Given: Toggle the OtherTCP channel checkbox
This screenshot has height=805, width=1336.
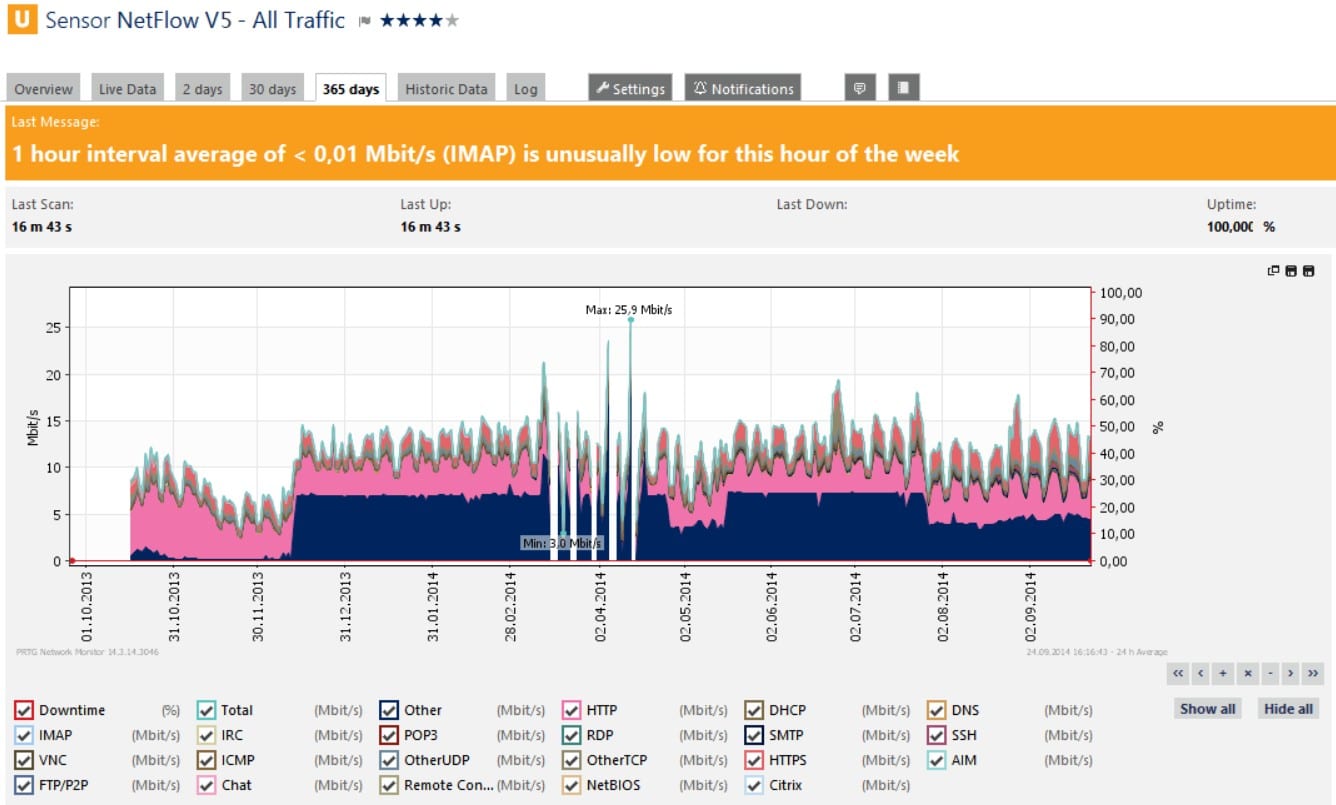Looking at the screenshot, I should (572, 760).
